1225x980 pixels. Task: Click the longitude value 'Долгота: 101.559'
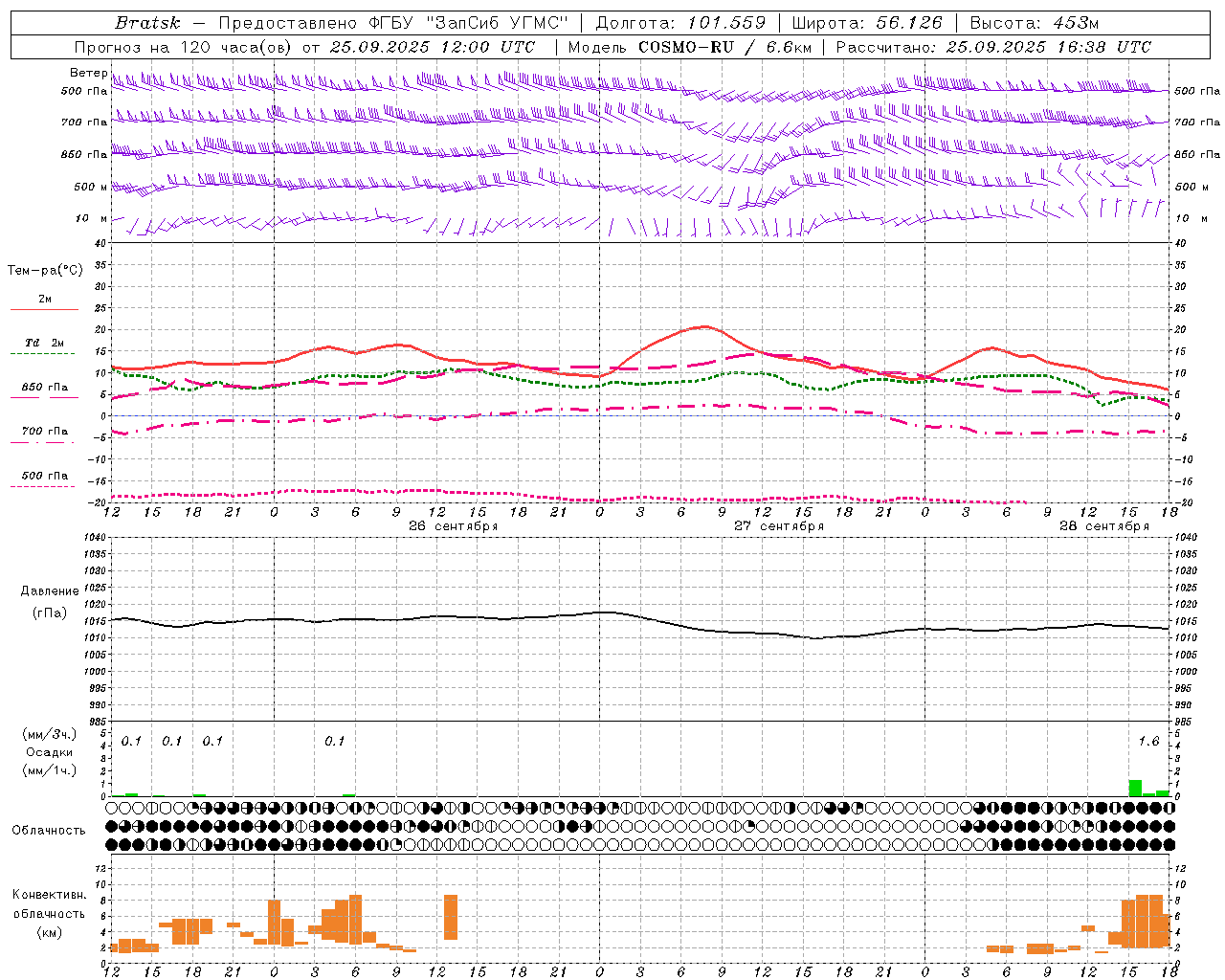coord(680,23)
